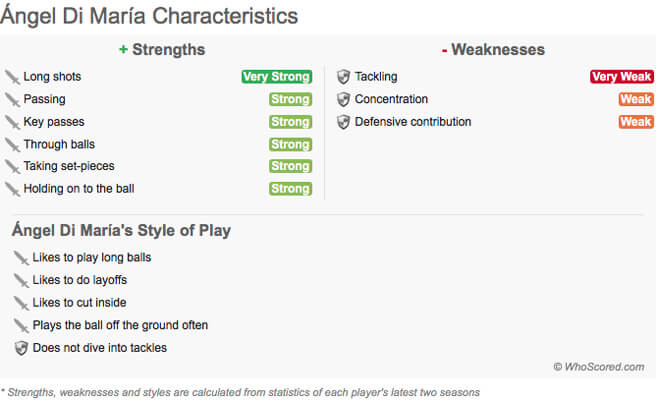
Task: Select the Strengths column heading
Action: coord(162,49)
